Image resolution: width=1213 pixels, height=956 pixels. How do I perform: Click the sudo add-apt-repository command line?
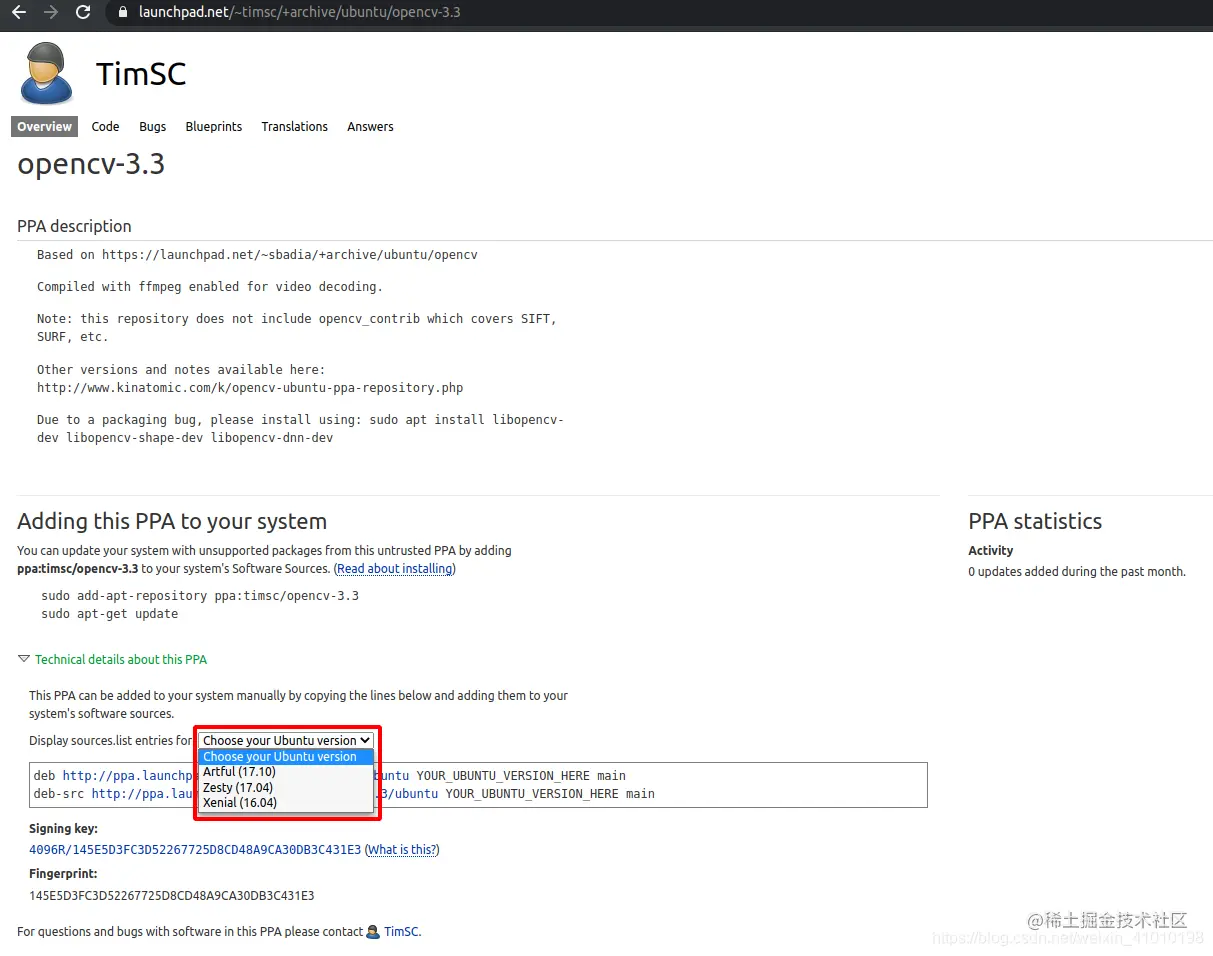point(200,596)
